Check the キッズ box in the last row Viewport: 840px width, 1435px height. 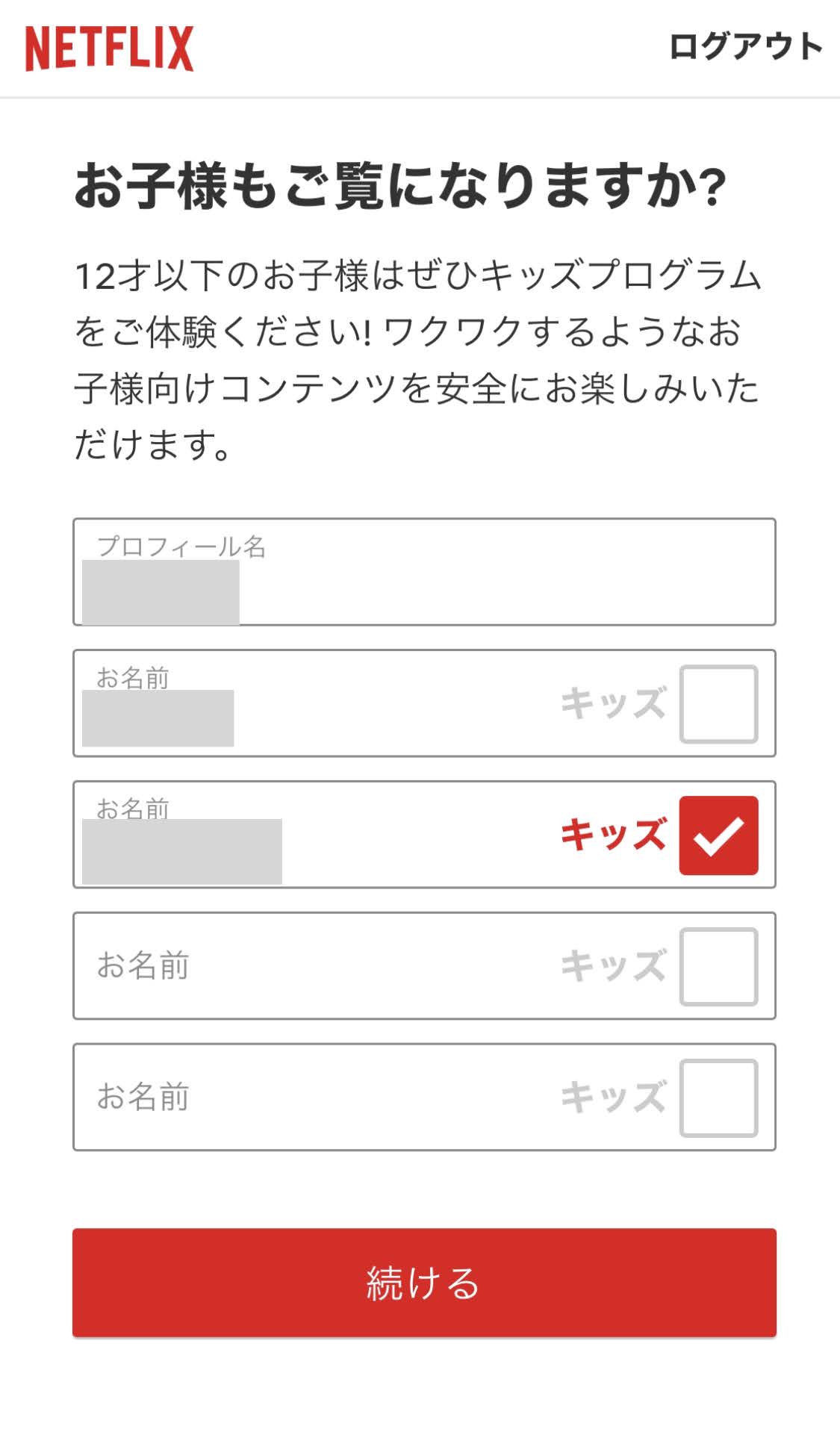[718, 1098]
